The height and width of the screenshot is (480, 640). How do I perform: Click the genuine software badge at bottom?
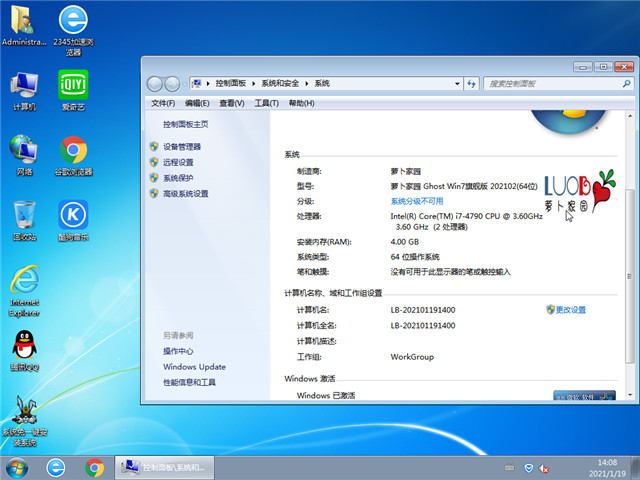[x=584, y=395]
